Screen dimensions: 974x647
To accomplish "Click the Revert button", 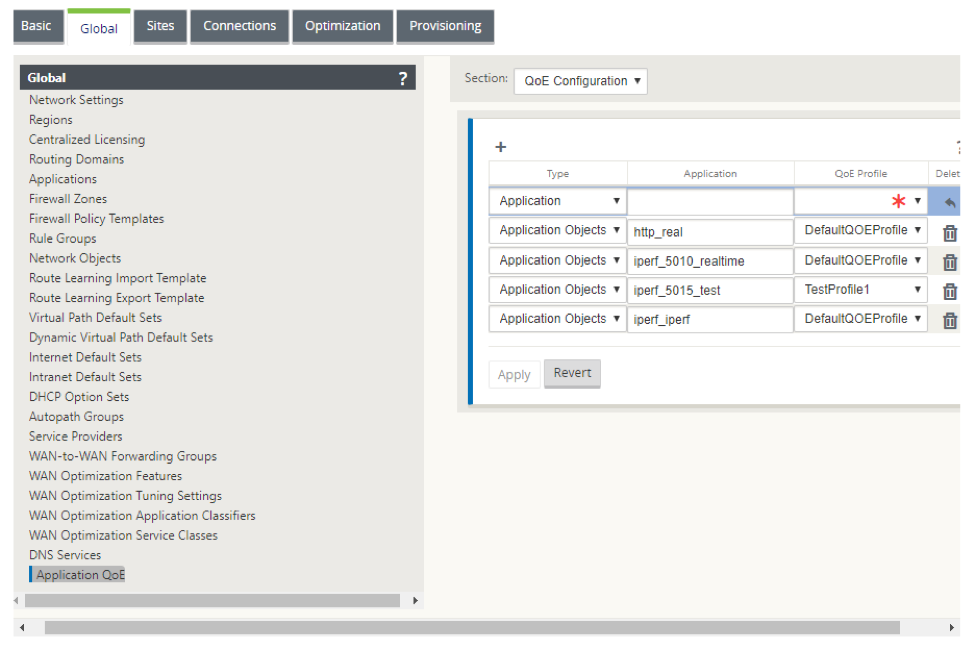I will pos(572,373).
